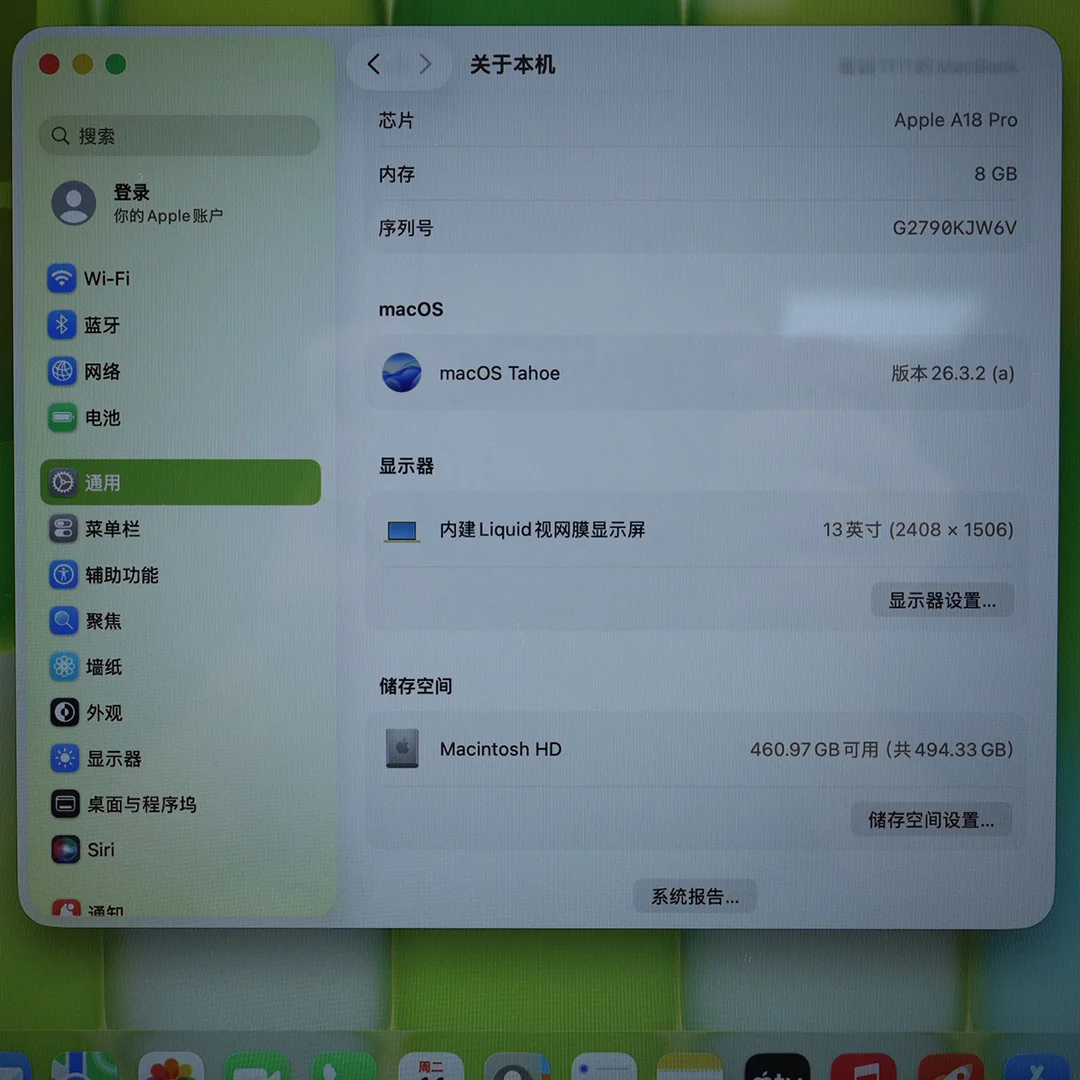Click the Macintosh HD label
1080x1080 pixels.
click(501, 749)
